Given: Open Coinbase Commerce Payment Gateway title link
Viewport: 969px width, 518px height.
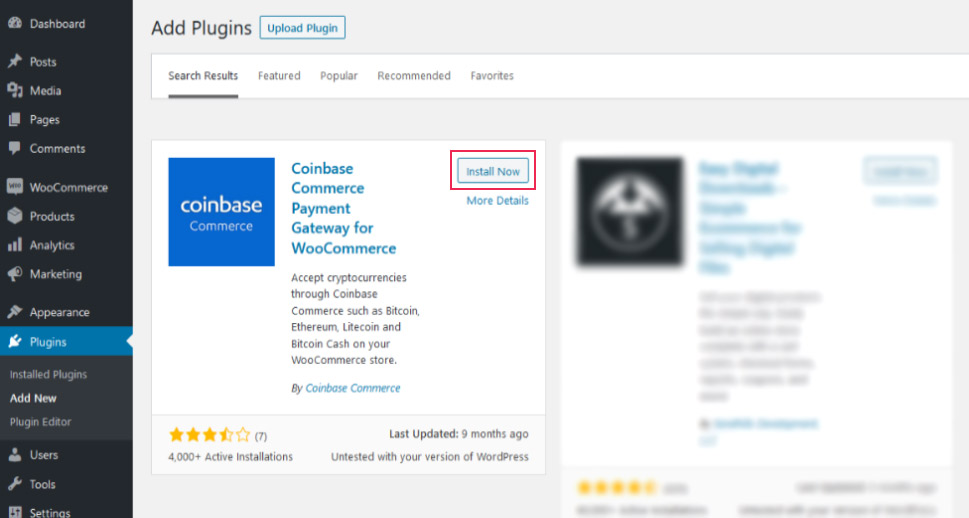Looking at the screenshot, I should 344,208.
